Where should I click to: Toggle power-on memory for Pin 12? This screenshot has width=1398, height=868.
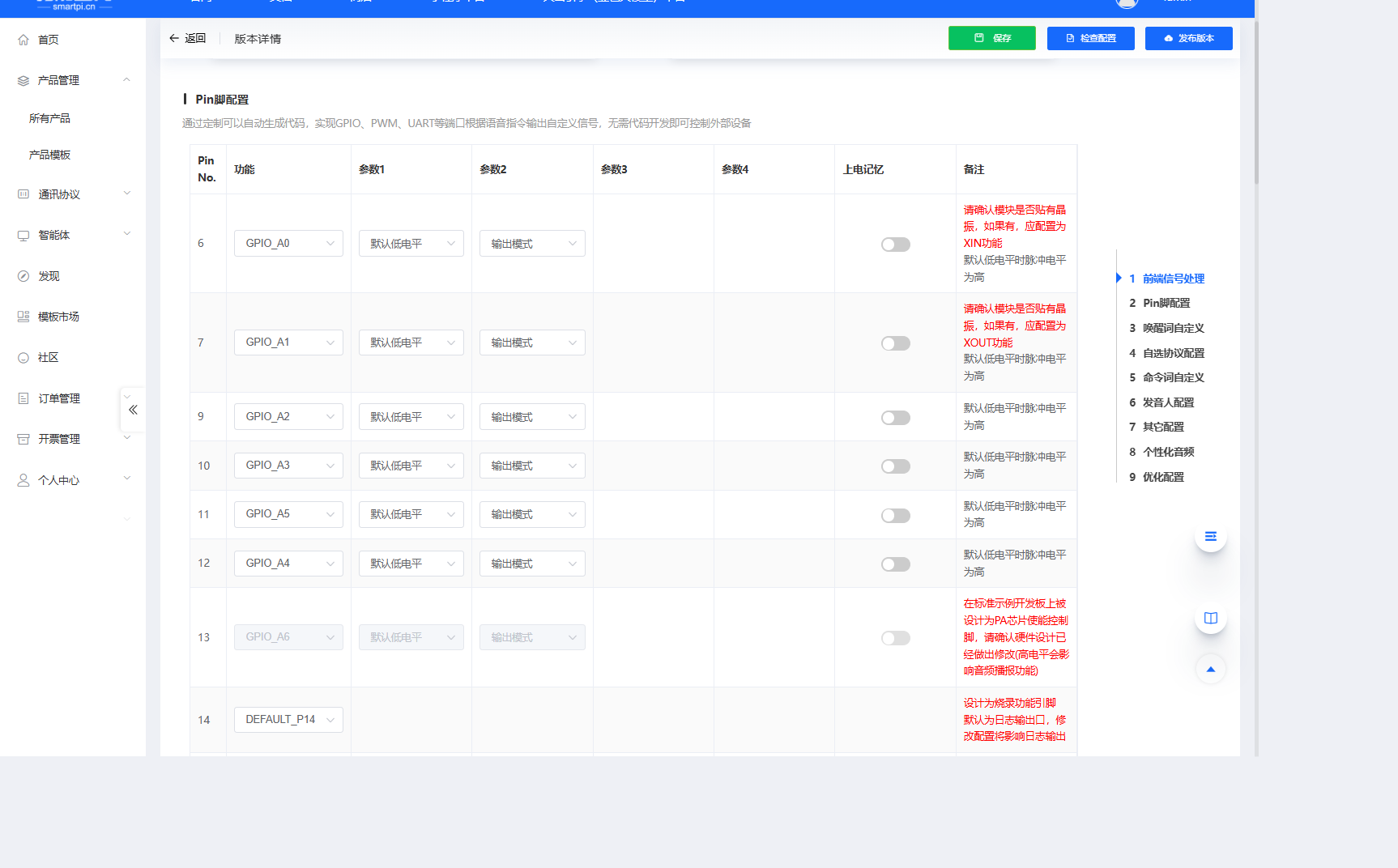[x=895, y=564]
